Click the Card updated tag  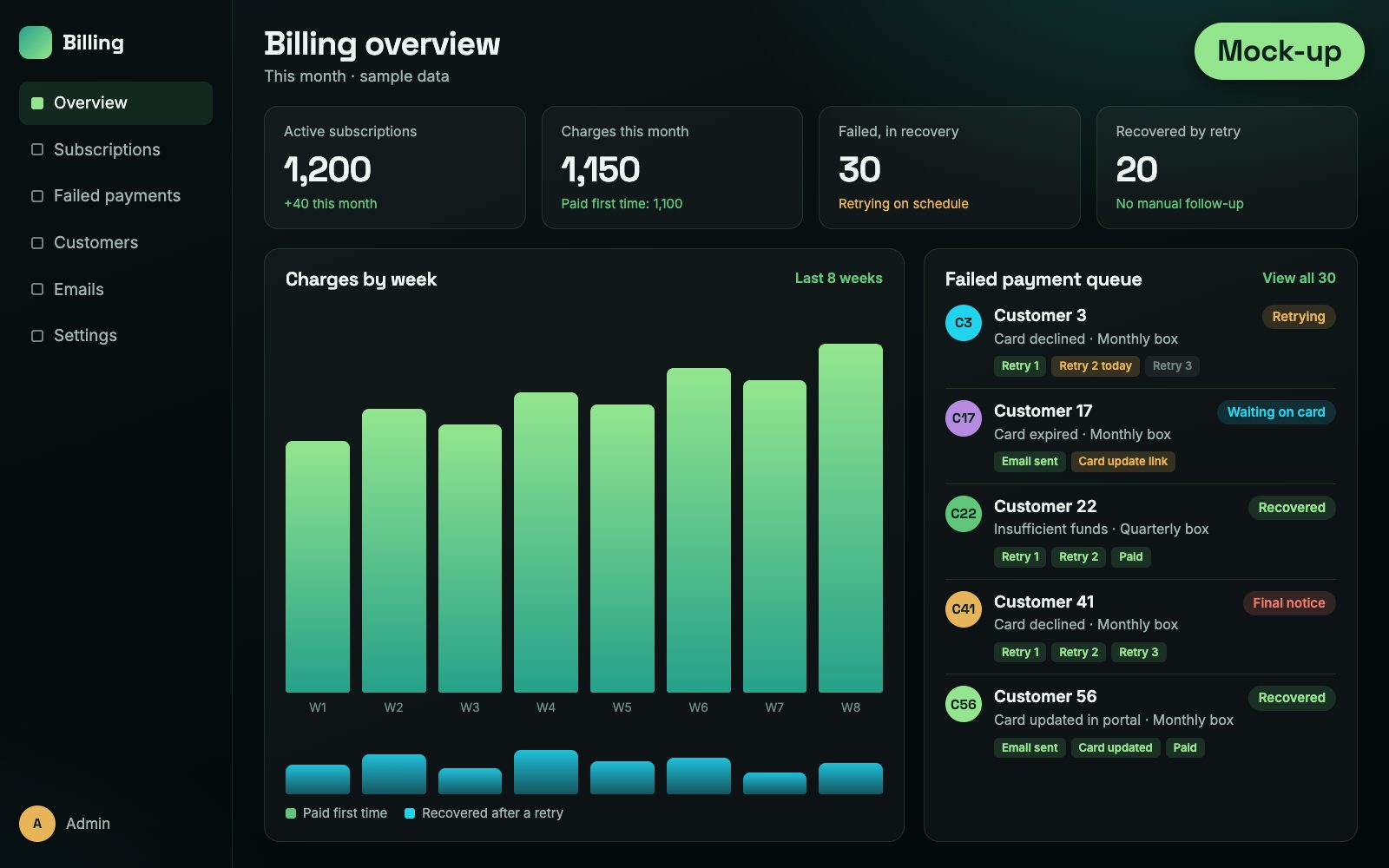(x=1116, y=748)
